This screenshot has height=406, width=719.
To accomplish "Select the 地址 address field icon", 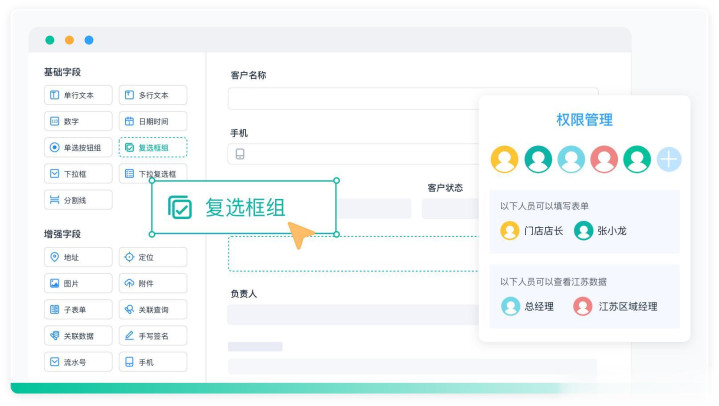I will click(x=54, y=257).
